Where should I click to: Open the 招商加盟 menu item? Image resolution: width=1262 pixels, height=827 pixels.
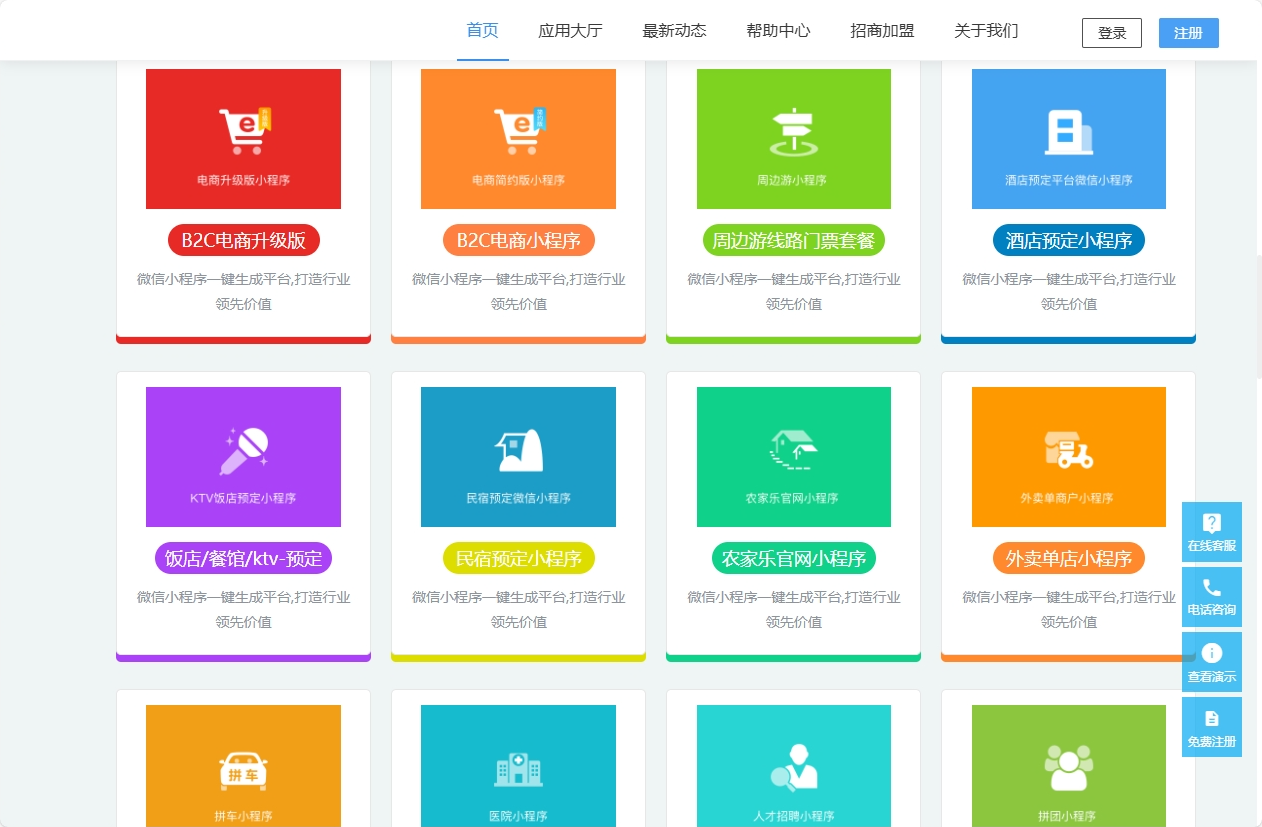coord(882,31)
